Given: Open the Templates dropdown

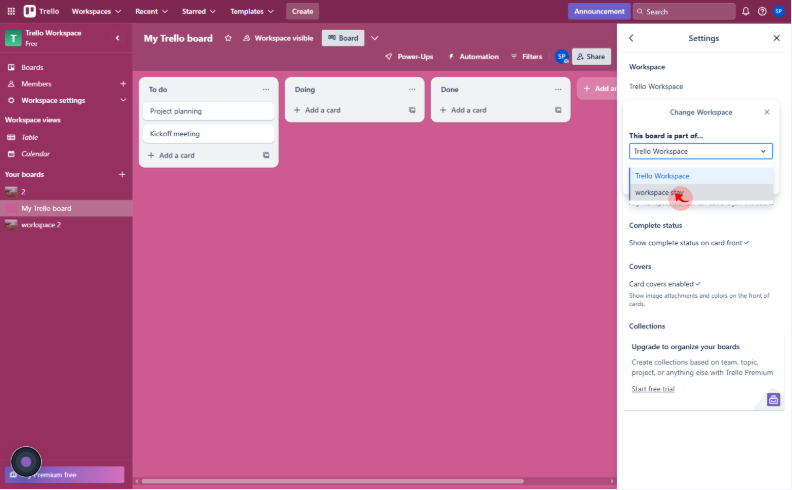Looking at the screenshot, I should (x=252, y=11).
